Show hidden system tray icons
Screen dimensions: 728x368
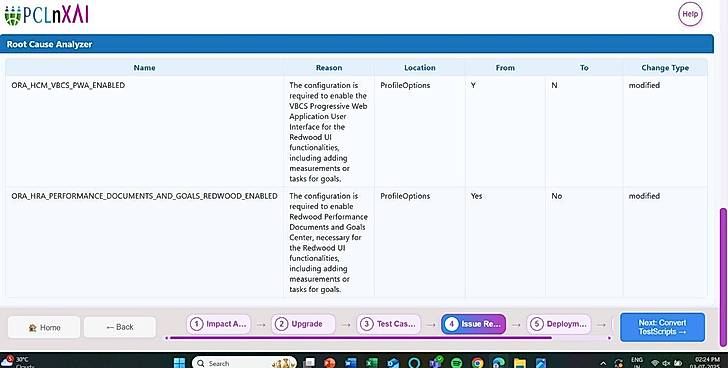point(603,363)
